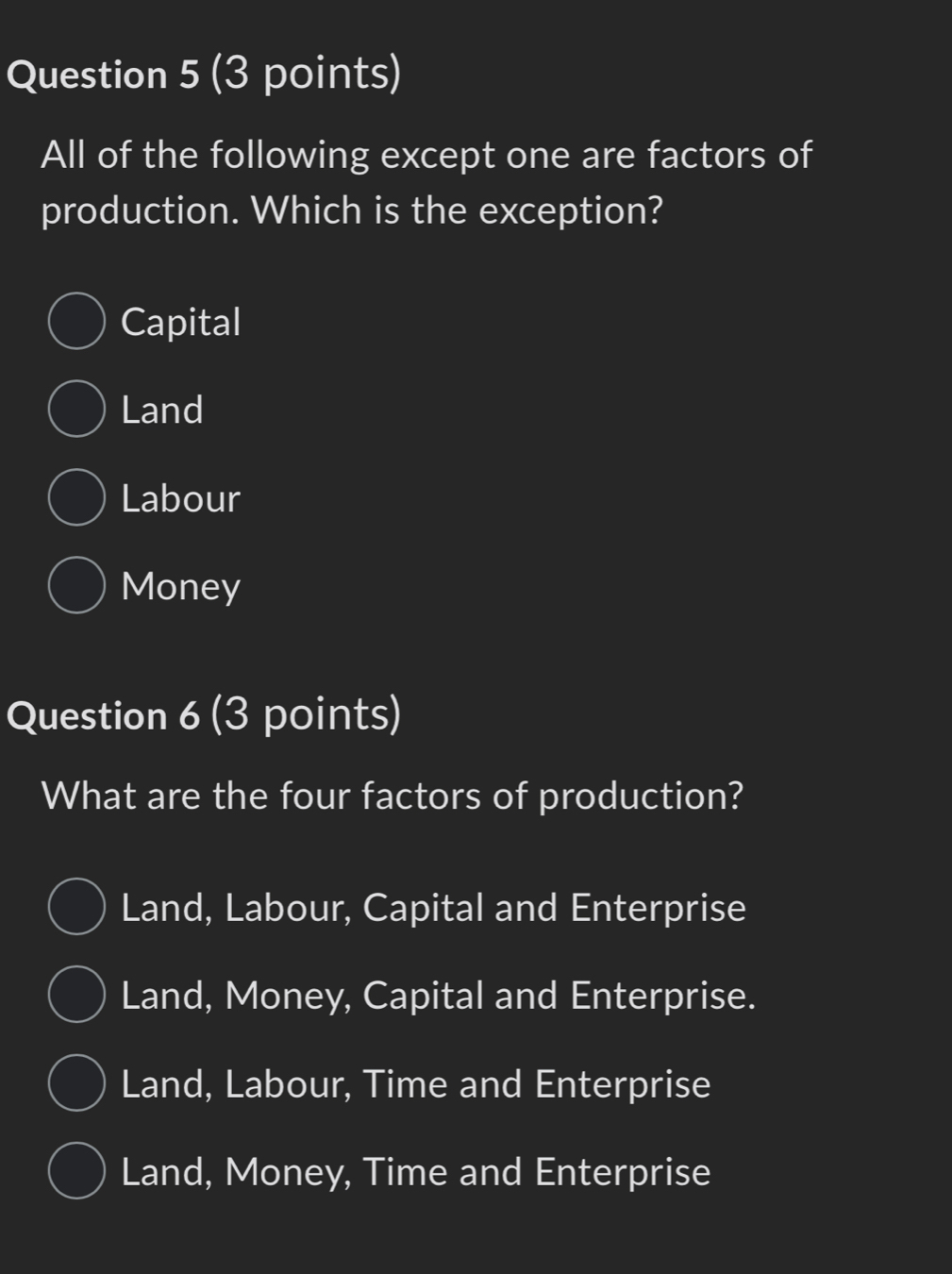This screenshot has height=1274, width=952.
Task: Click the Capital answer label text
Action: pos(181,321)
